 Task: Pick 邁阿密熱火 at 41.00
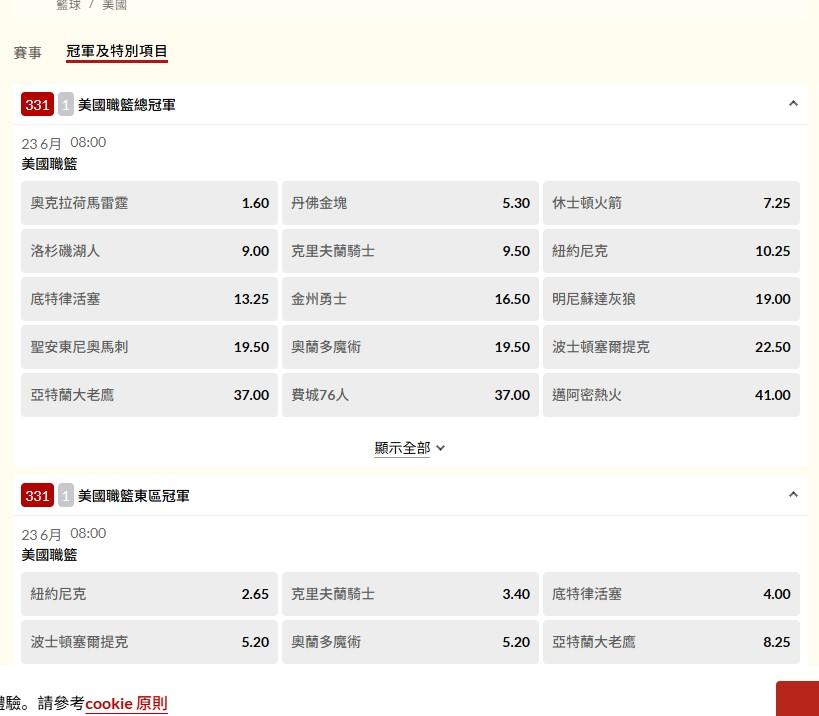pyautogui.click(x=671, y=395)
